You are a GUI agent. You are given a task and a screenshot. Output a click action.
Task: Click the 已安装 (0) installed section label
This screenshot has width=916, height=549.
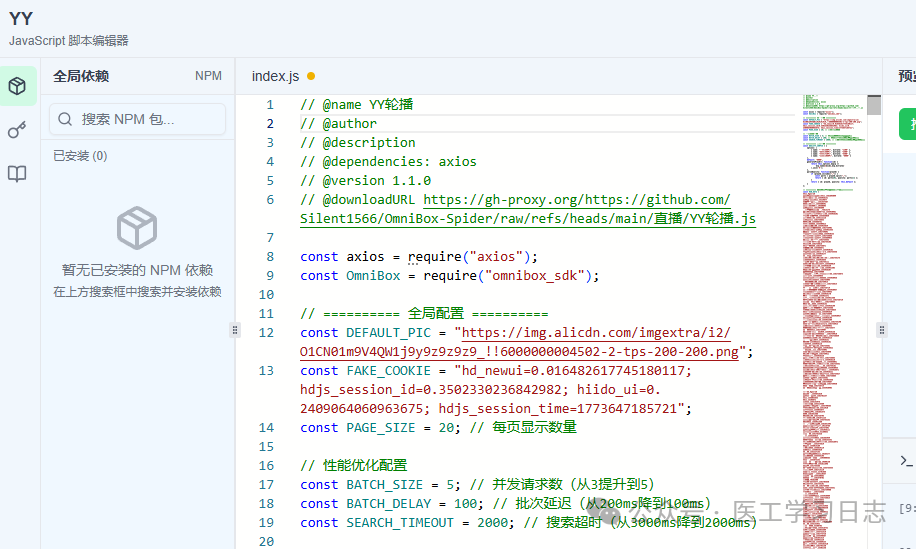click(x=80, y=156)
